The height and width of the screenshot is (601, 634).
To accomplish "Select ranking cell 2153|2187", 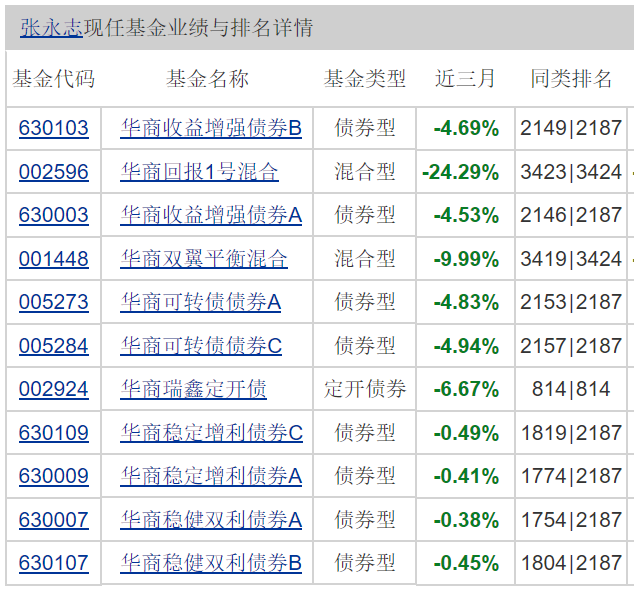I will pyautogui.click(x=571, y=302).
